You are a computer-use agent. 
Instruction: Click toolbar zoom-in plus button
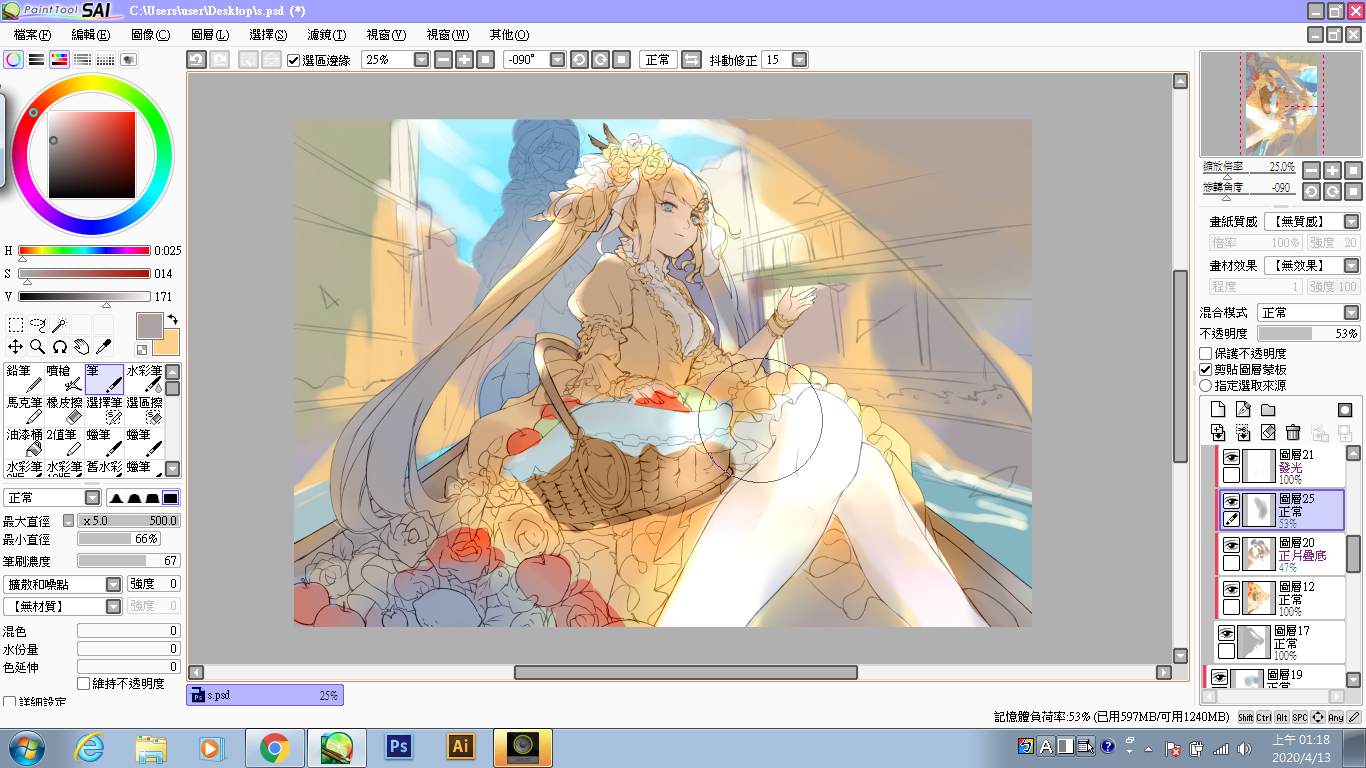[x=464, y=60]
